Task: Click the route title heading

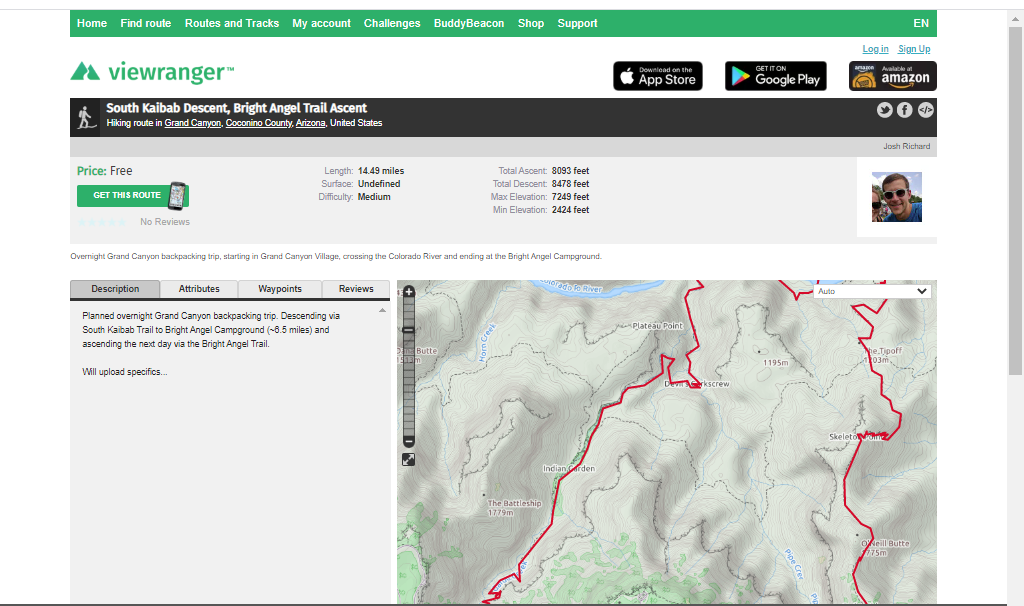Action: point(236,108)
